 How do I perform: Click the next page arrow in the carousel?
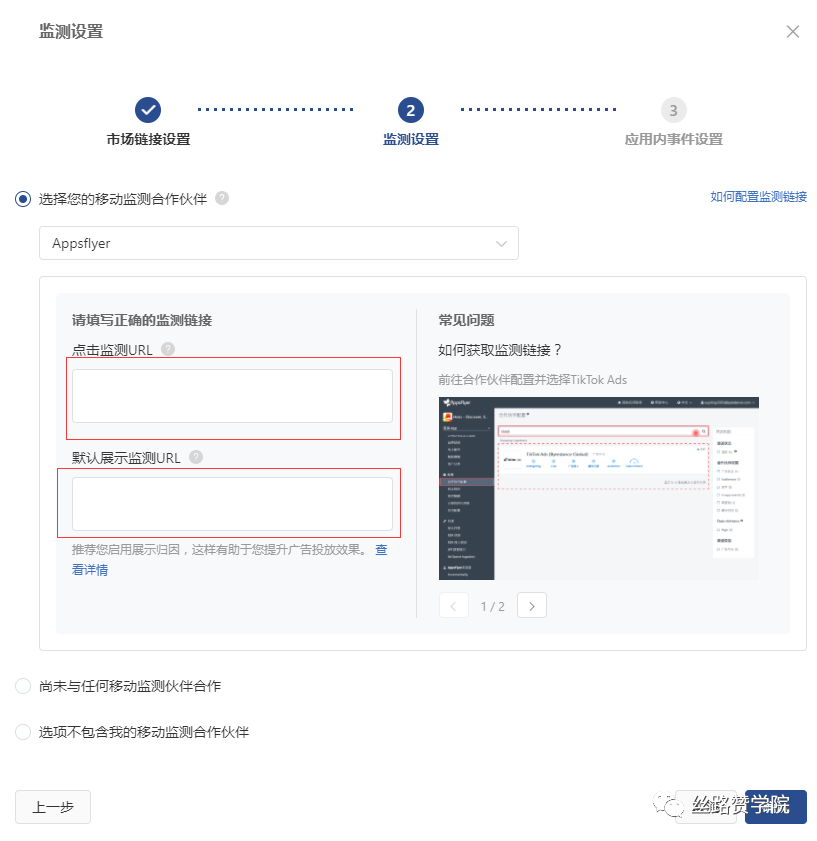531,605
